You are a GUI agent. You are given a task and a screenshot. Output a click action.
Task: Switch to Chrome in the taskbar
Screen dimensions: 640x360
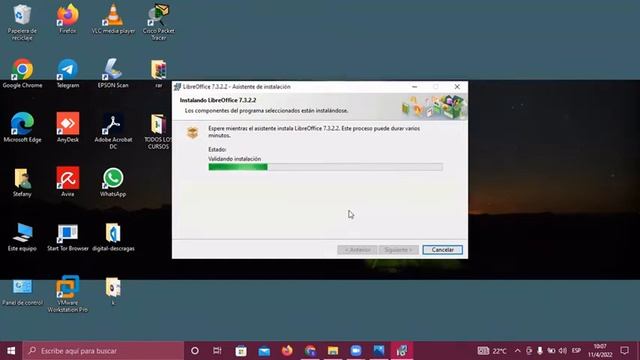tap(310, 351)
